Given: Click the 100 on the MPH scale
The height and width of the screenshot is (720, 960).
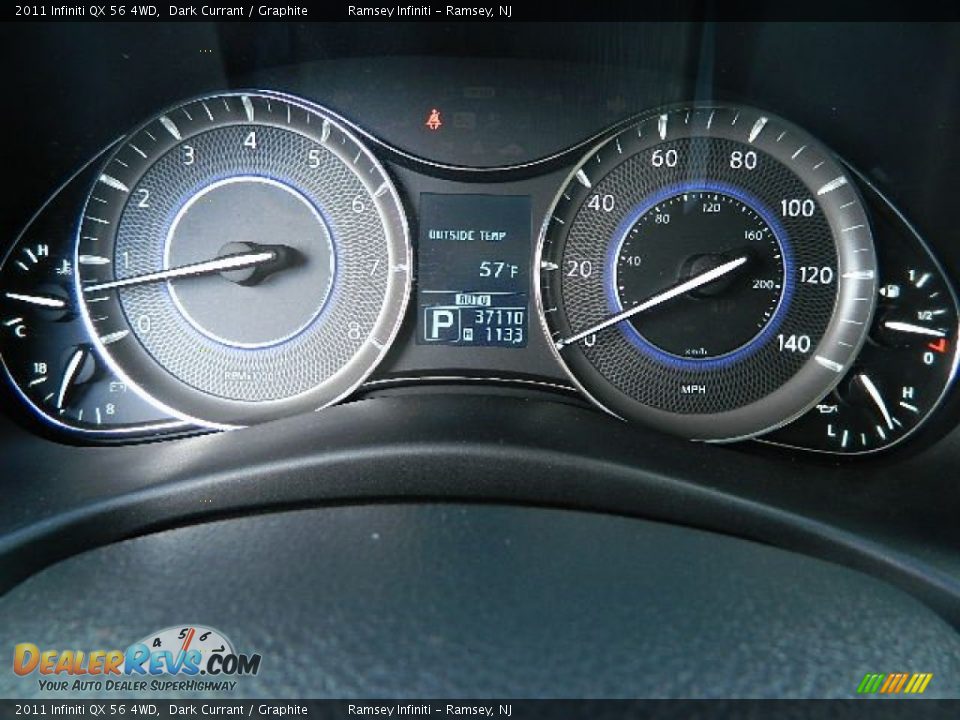Looking at the screenshot, I should point(797,208).
